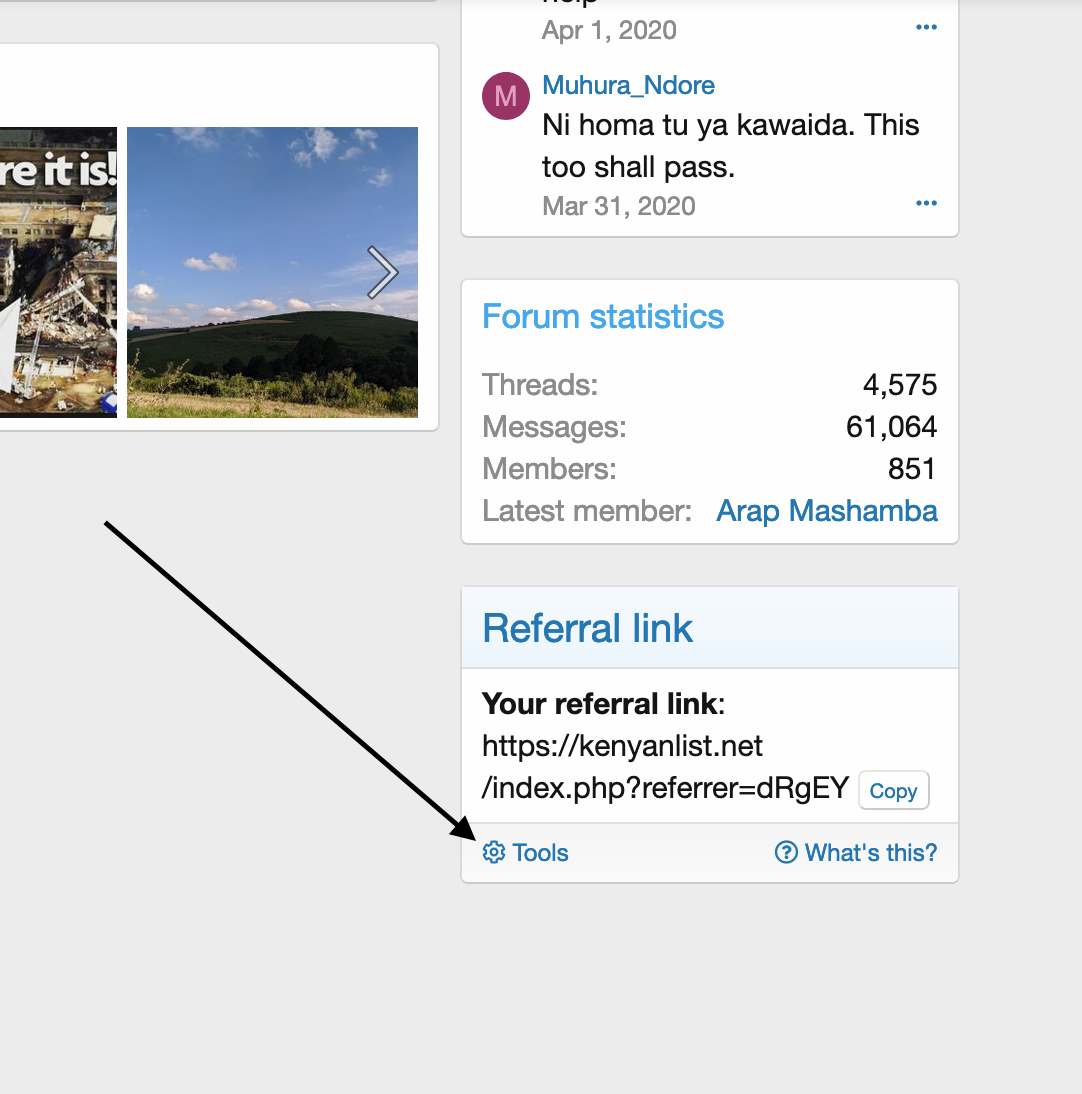Image resolution: width=1082 pixels, height=1094 pixels.
Task: Click the Apr 1, 2020 timestamp
Action: (x=609, y=30)
